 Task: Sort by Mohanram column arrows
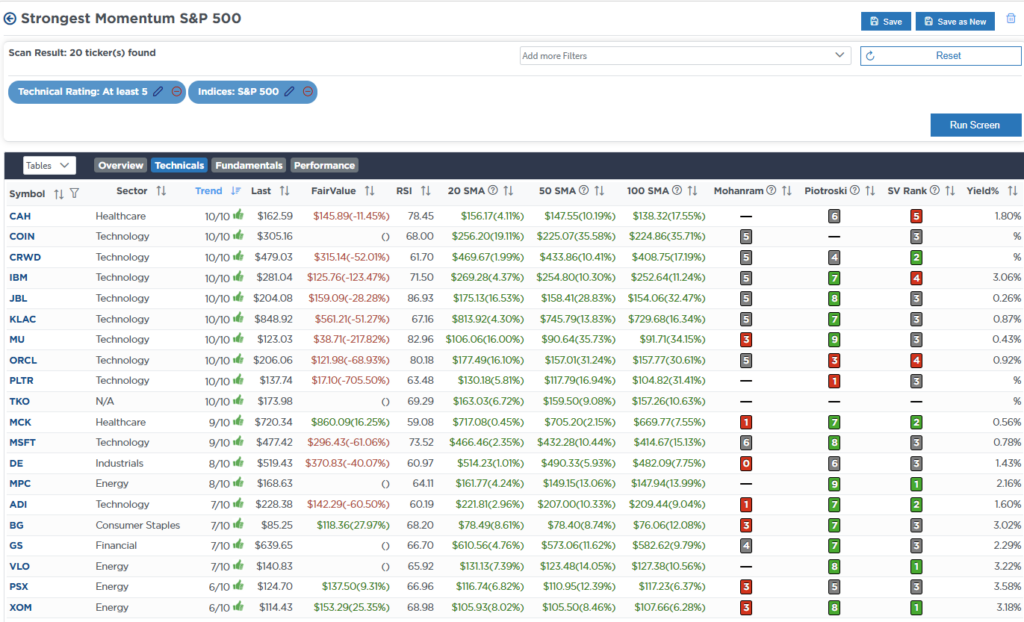coord(786,191)
